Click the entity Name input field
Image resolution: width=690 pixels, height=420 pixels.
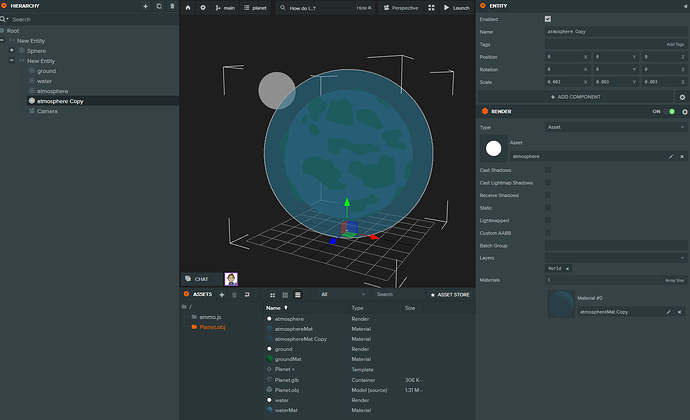coord(615,32)
